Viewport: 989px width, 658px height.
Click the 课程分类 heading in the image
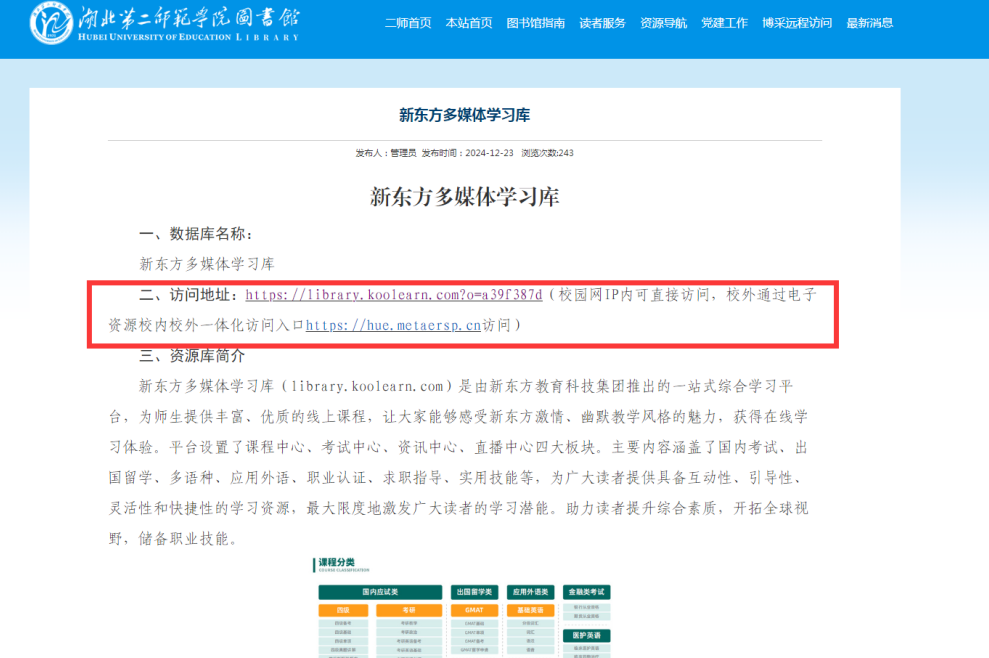pyautogui.click(x=336, y=563)
